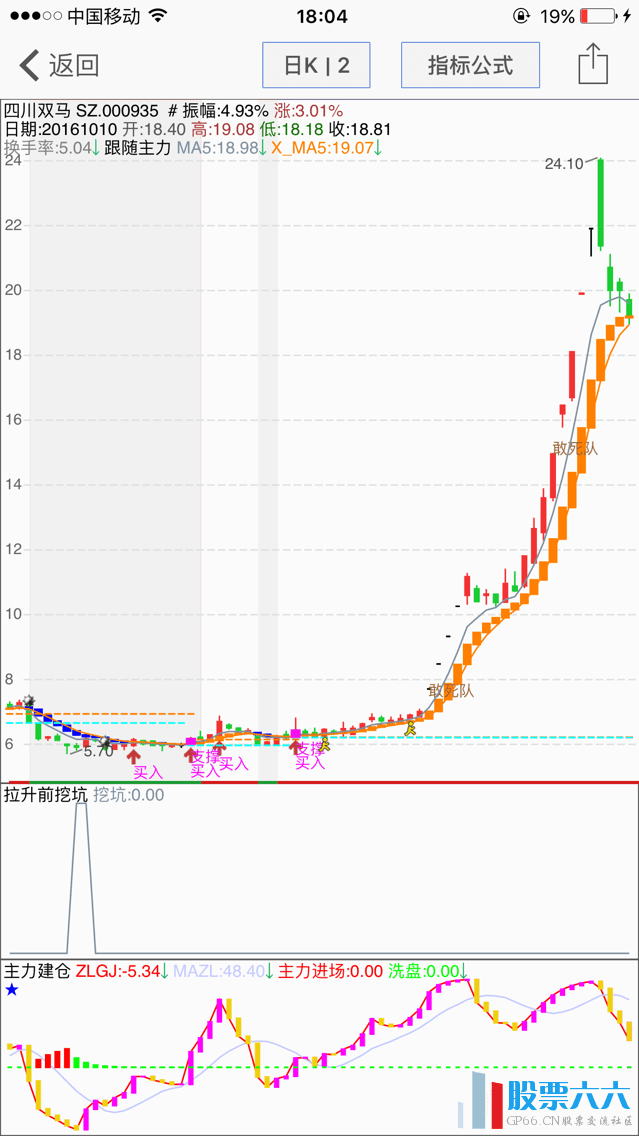Tap the blue star in 主力建仓 panel
The image size is (639, 1136).
(x=12, y=989)
